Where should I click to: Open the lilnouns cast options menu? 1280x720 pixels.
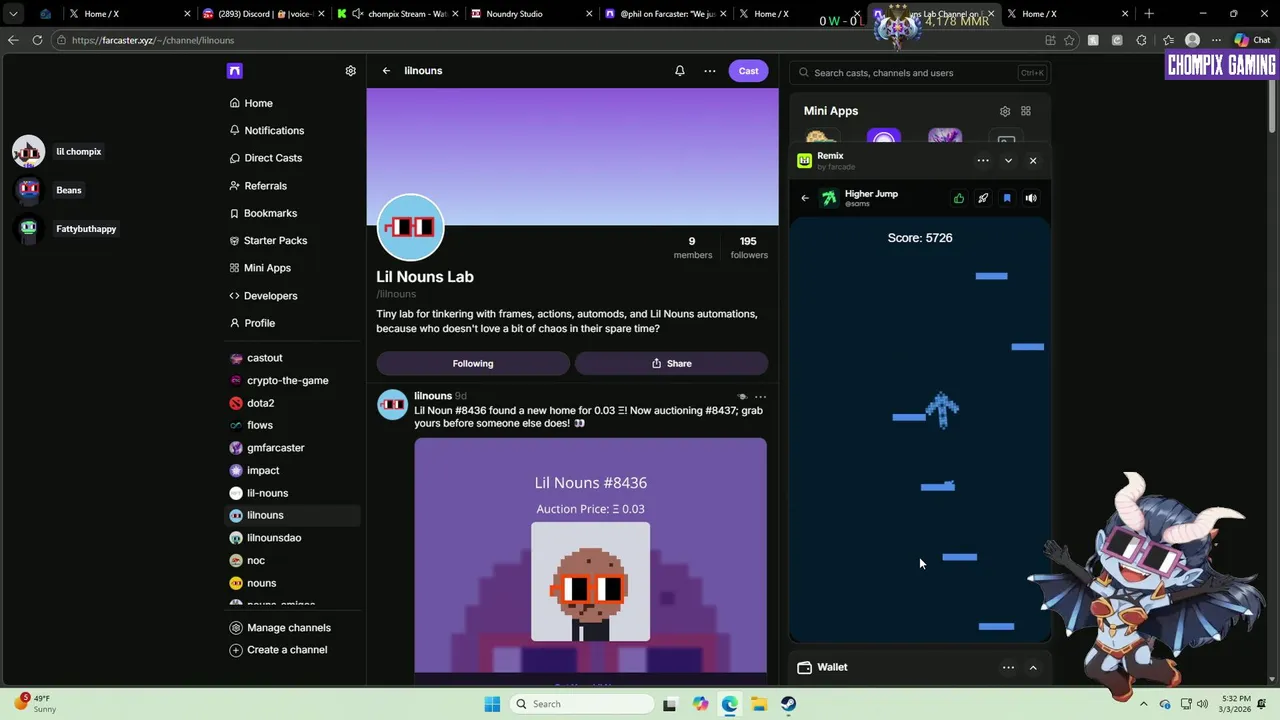(760, 397)
